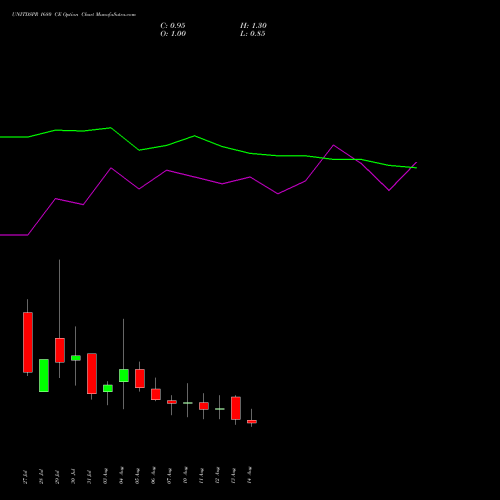Select the red candle for 13 Aug

[x=236, y=408]
